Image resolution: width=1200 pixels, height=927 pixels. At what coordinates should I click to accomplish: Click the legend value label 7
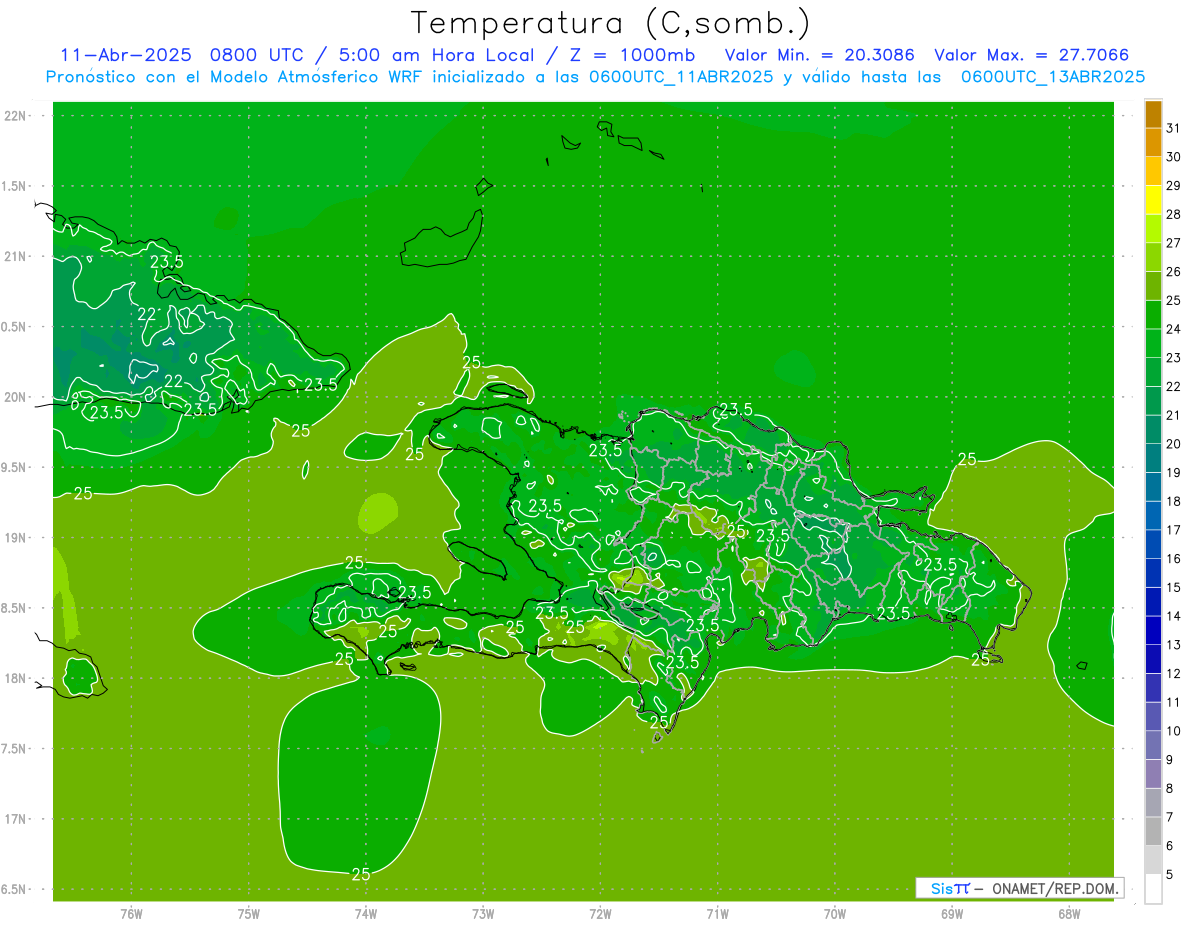[x=1170, y=817]
